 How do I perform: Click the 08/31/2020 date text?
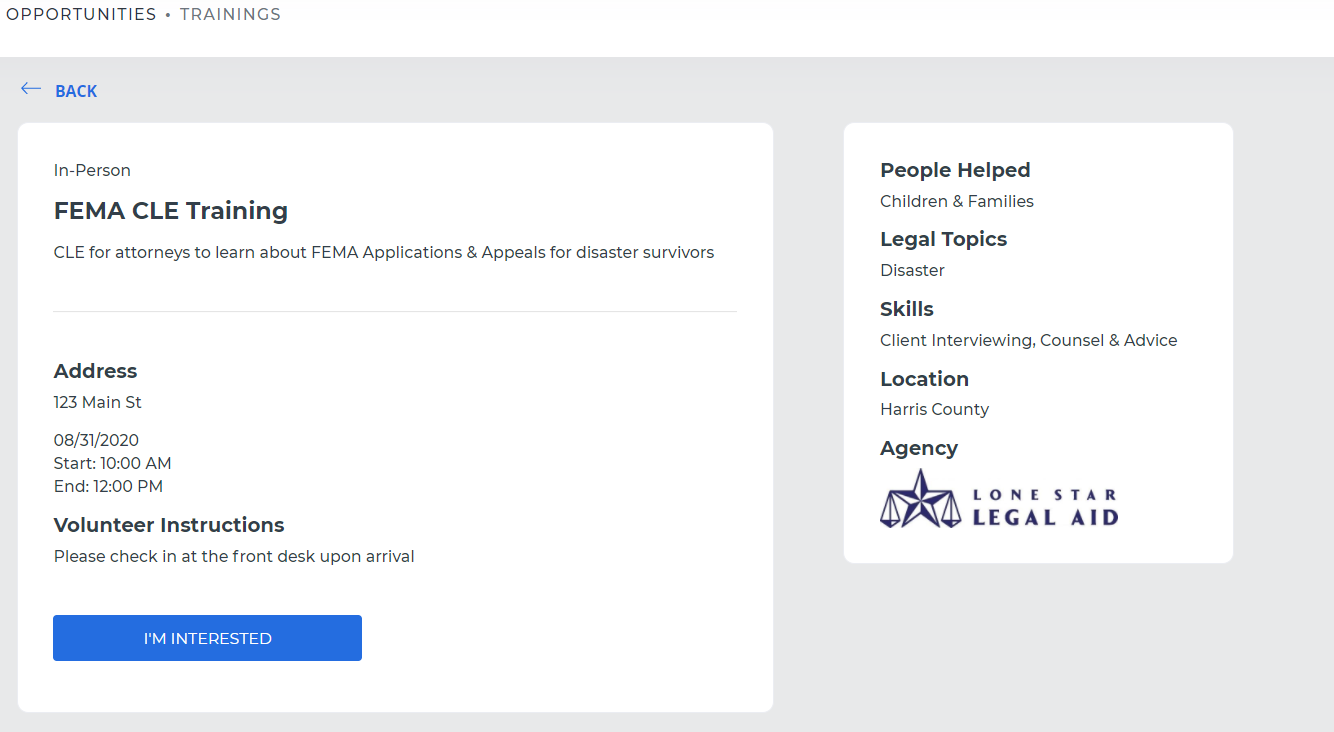[x=96, y=440]
